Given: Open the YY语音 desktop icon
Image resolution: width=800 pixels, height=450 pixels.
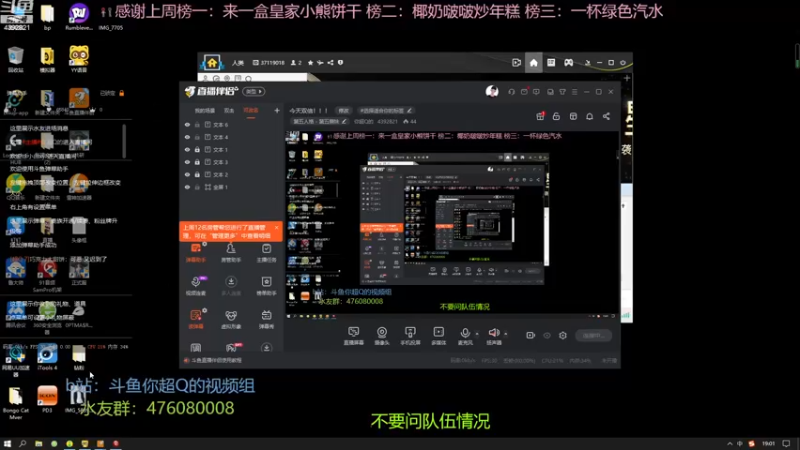Looking at the screenshot, I should point(79,59).
